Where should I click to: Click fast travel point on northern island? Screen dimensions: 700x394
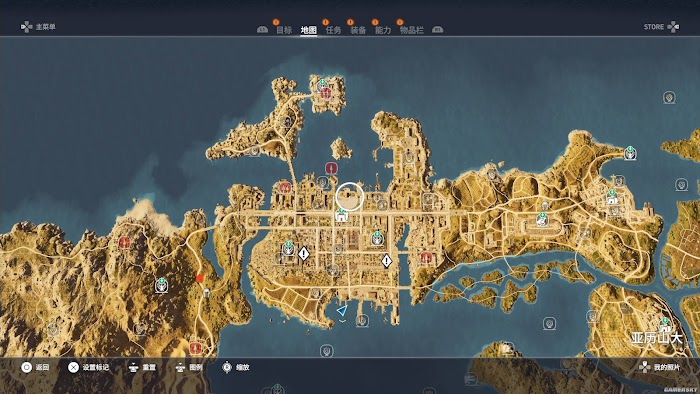coord(323,83)
